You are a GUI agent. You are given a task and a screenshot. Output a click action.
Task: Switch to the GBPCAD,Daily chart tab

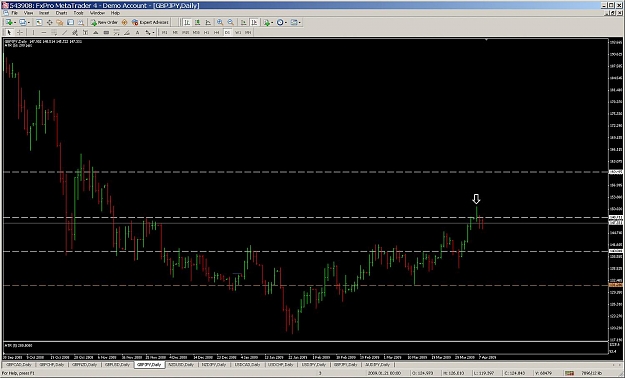tap(18, 364)
